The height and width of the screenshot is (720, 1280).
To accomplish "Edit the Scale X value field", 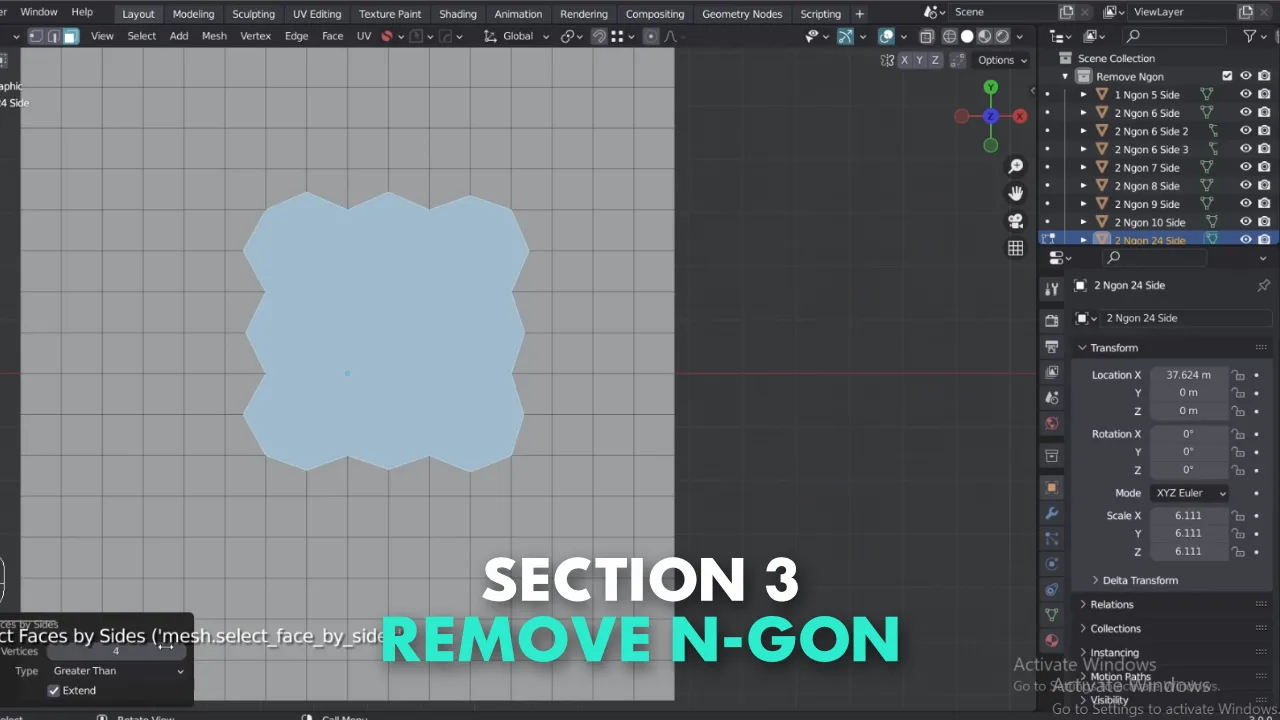I will coord(1188,515).
